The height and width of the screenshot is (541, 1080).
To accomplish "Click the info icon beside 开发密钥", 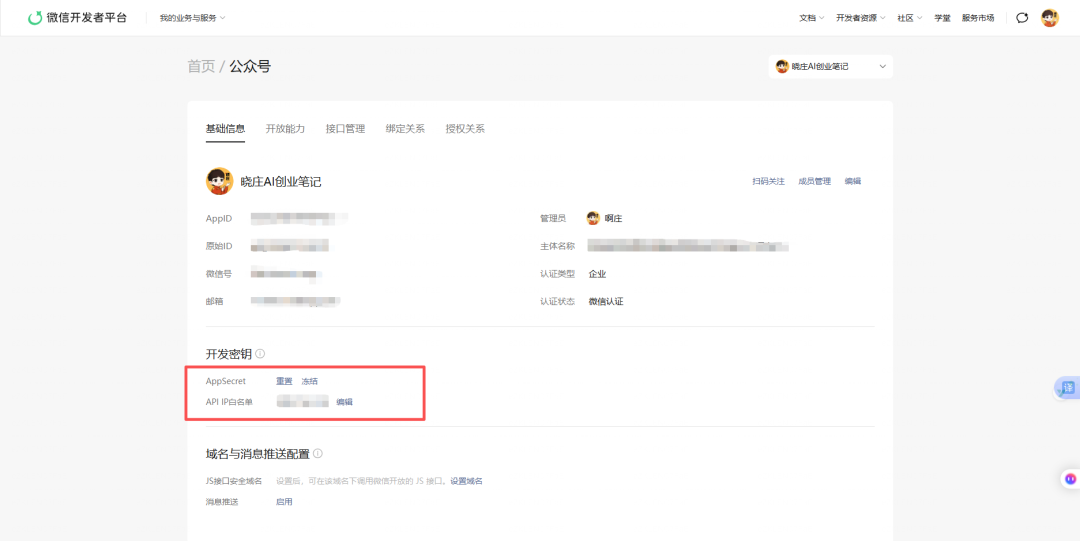I will pyautogui.click(x=260, y=354).
